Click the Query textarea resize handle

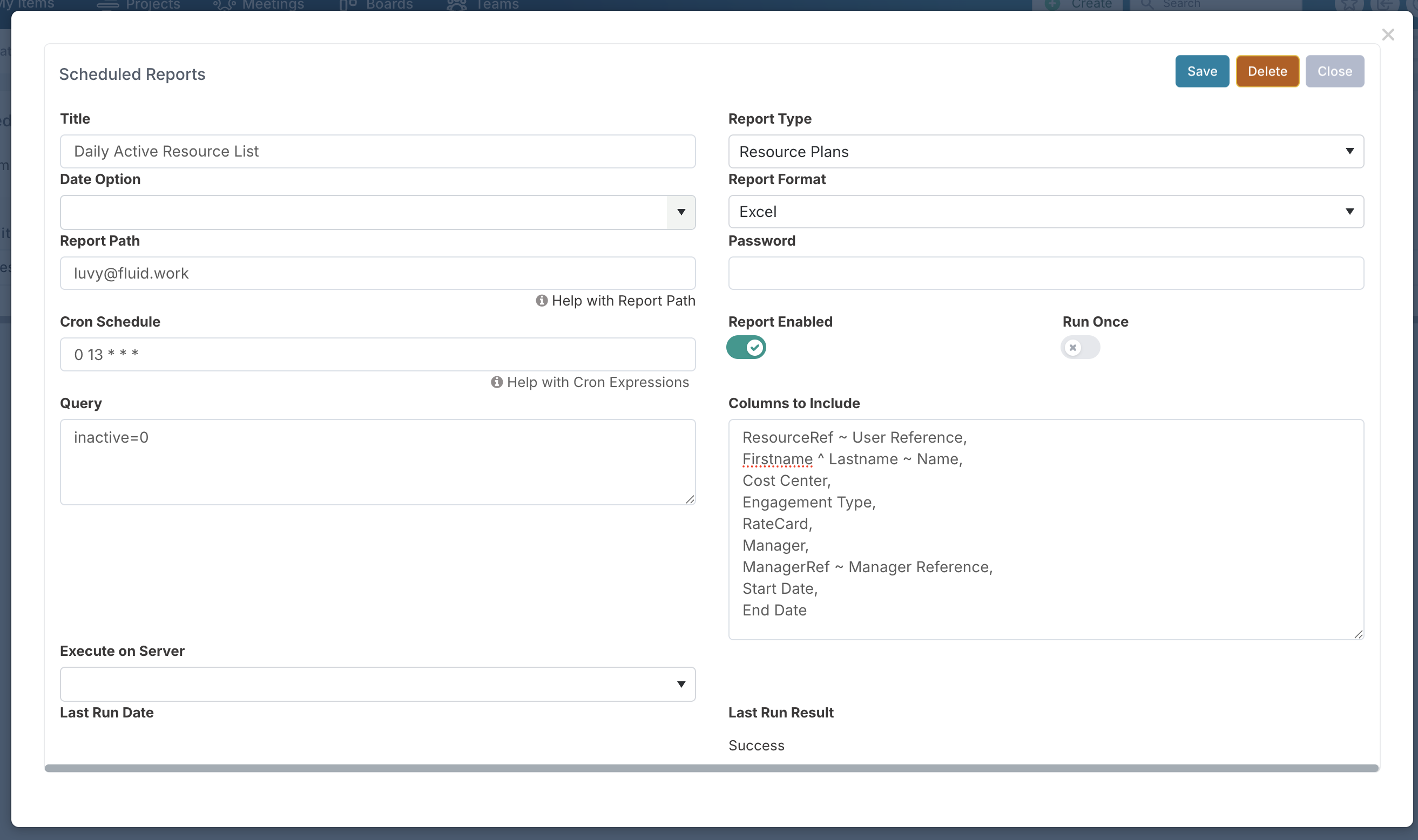coord(690,499)
